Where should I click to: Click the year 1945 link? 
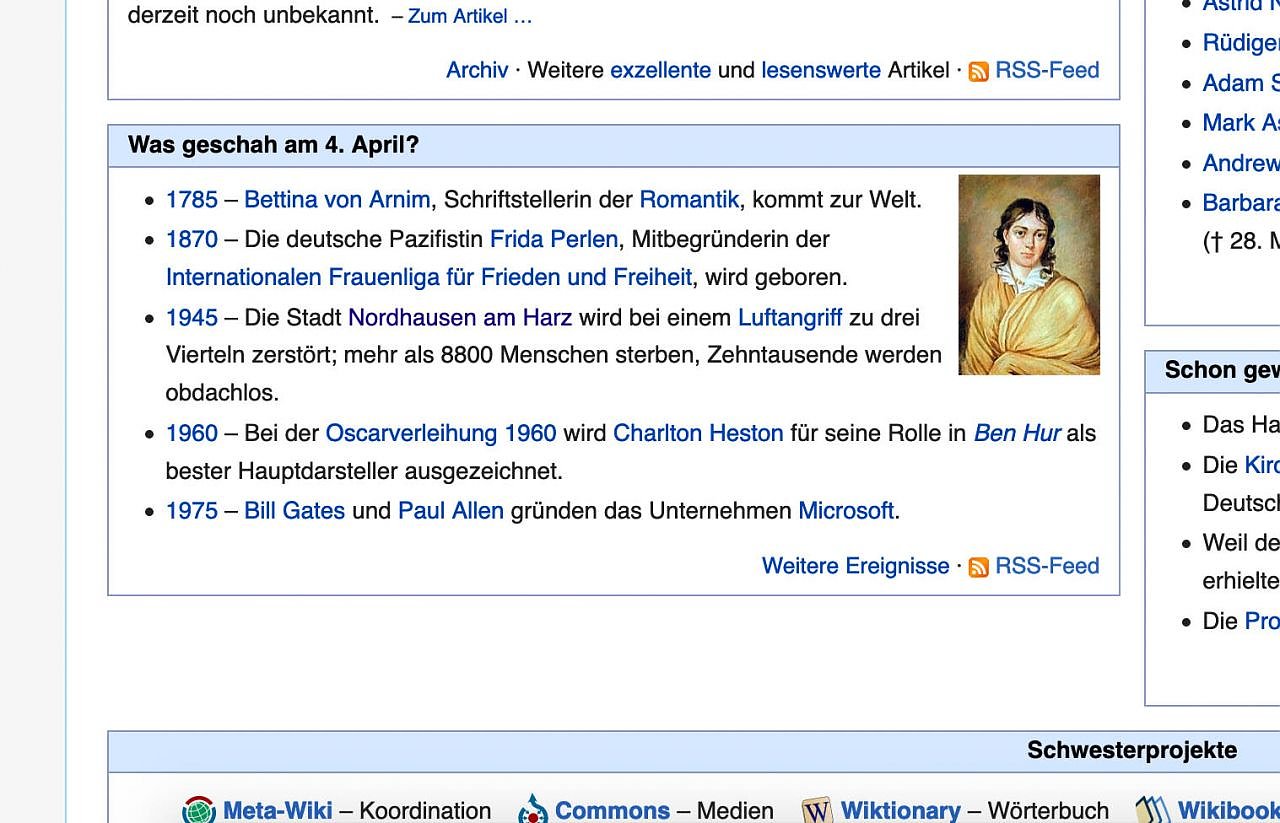click(191, 317)
